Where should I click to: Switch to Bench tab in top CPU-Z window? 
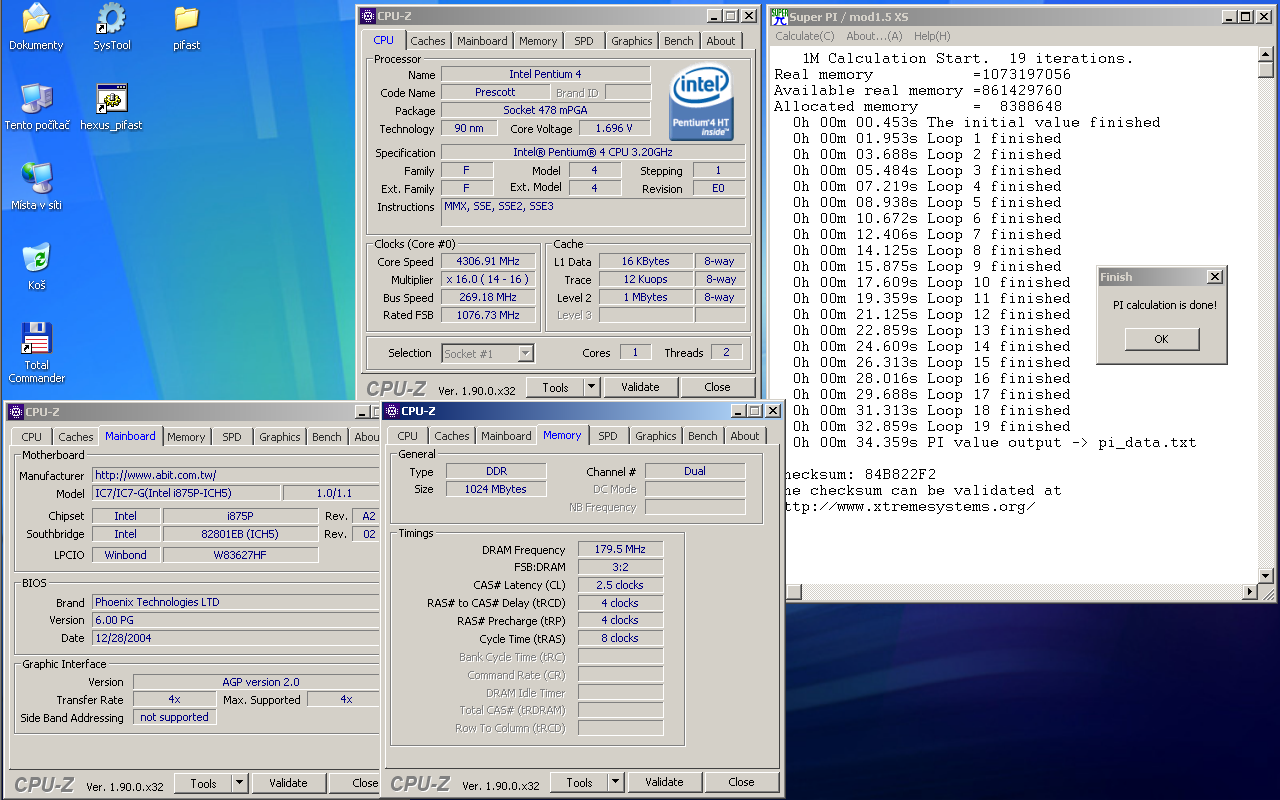coord(679,41)
